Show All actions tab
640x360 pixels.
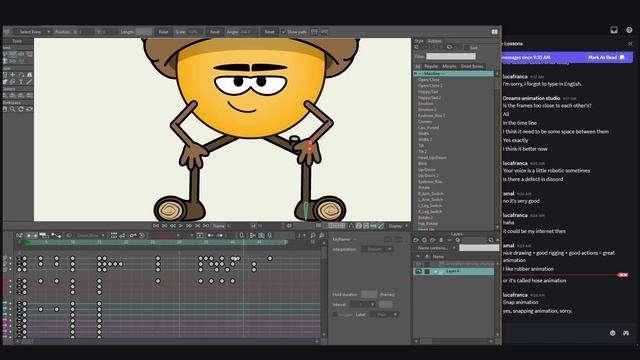click(418, 66)
